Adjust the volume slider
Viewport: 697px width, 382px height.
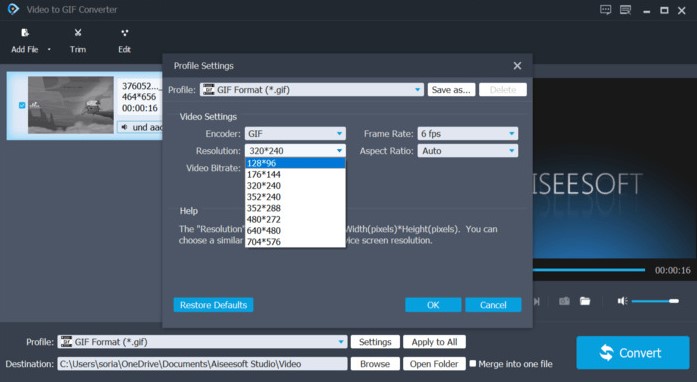pos(655,301)
